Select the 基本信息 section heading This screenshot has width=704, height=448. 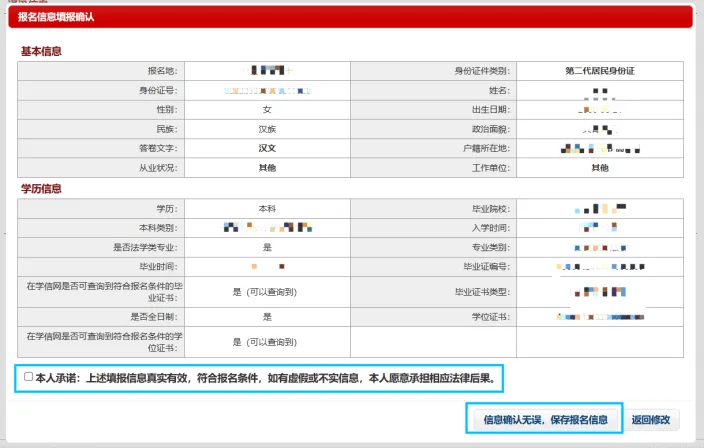tap(41, 51)
